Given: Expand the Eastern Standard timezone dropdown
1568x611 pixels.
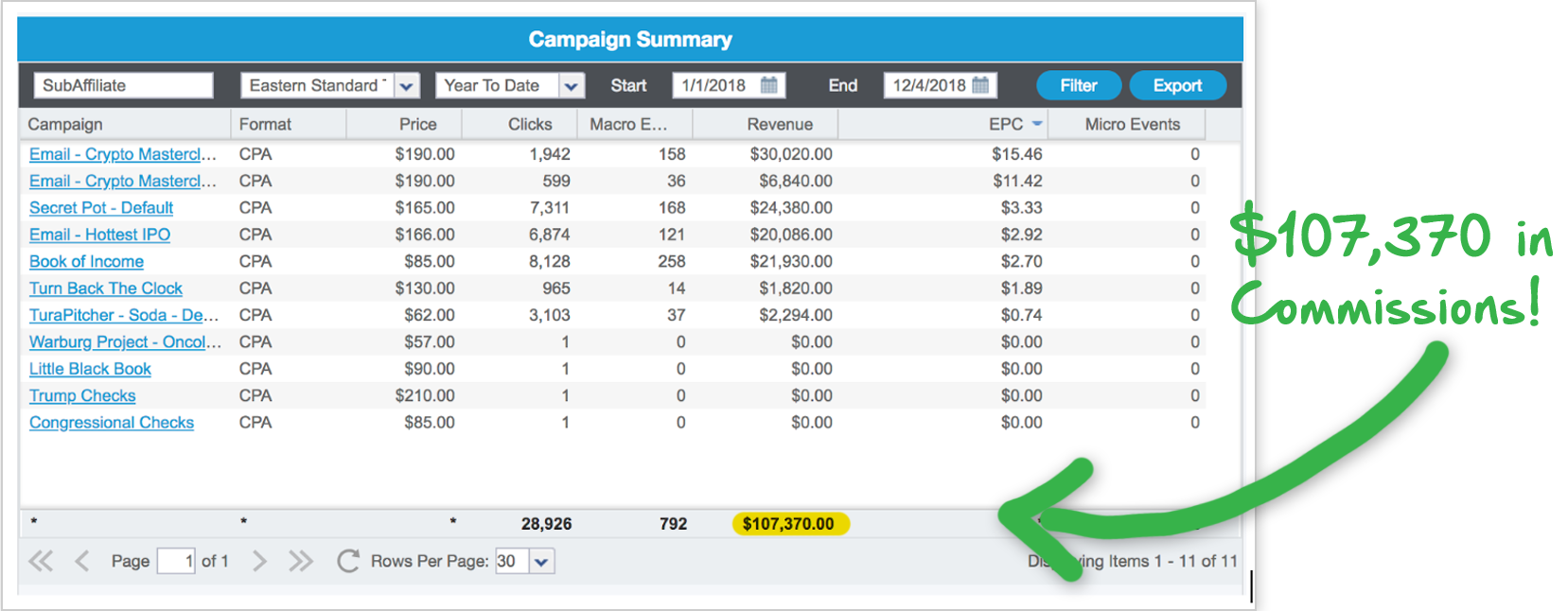Looking at the screenshot, I should [x=407, y=86].
